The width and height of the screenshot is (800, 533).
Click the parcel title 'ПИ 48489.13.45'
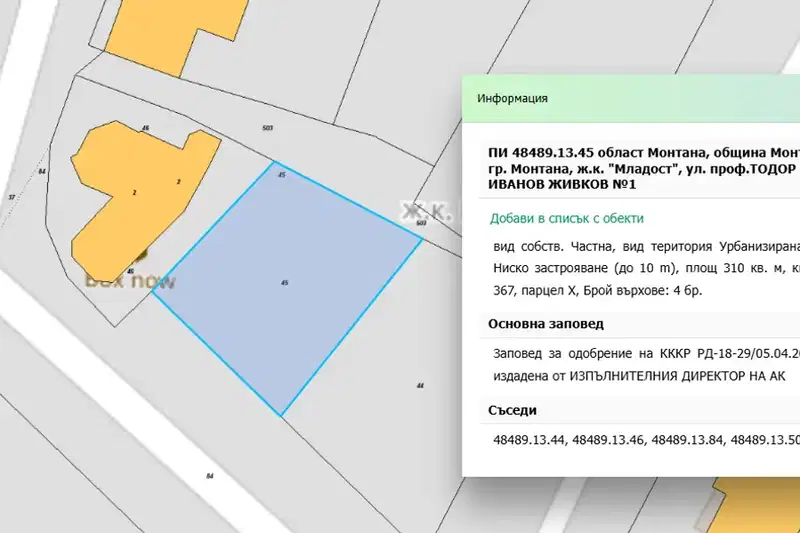pos(540,153)
